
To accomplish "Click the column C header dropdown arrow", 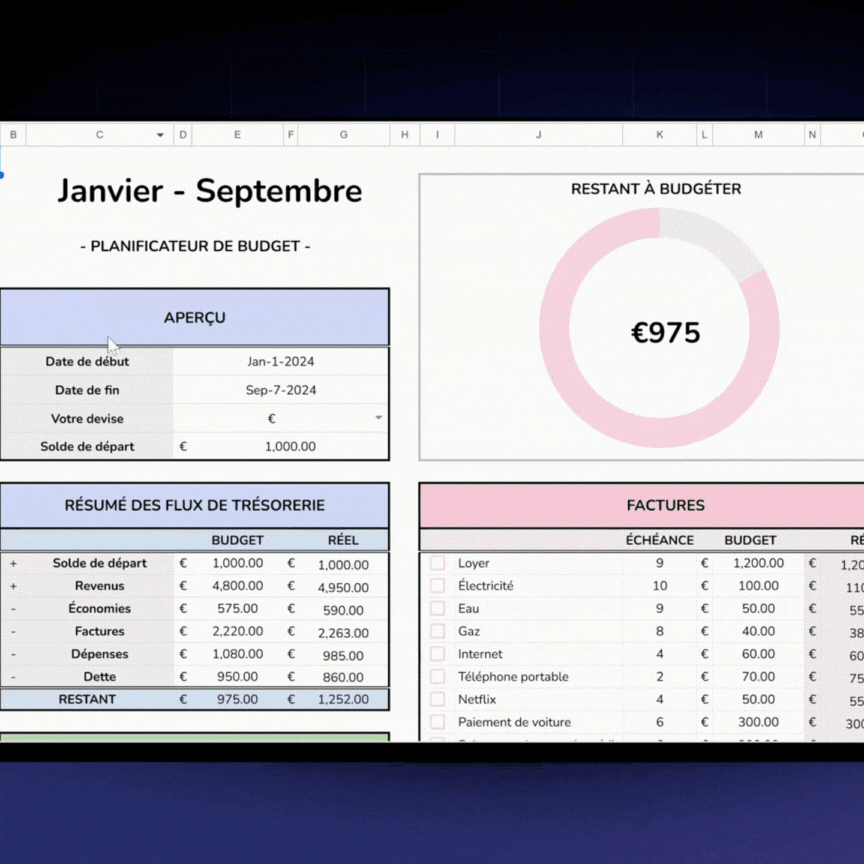I will pyautogui.click(x=160, y=135).
